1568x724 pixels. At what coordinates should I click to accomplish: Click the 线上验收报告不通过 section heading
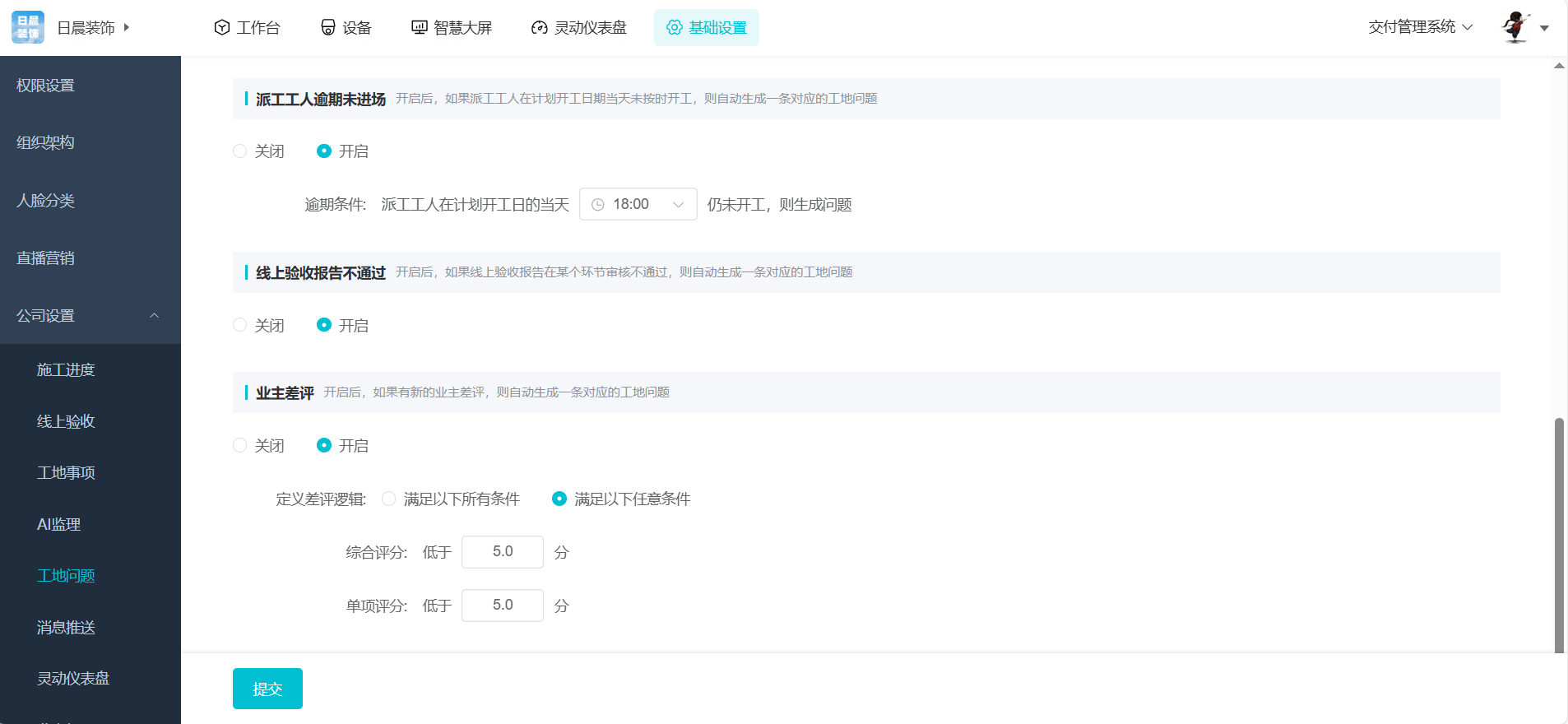tap(321, 272)
